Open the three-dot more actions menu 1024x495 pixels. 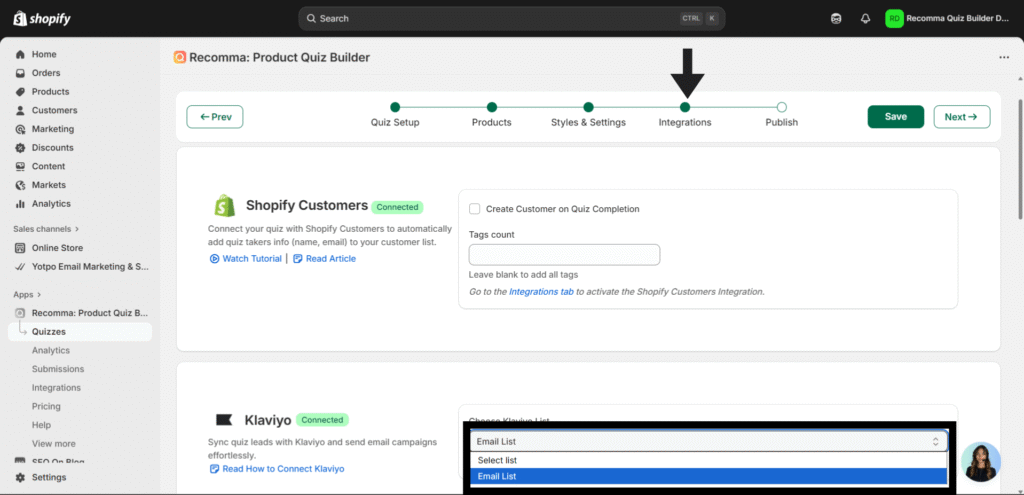tap(1004, 58)
